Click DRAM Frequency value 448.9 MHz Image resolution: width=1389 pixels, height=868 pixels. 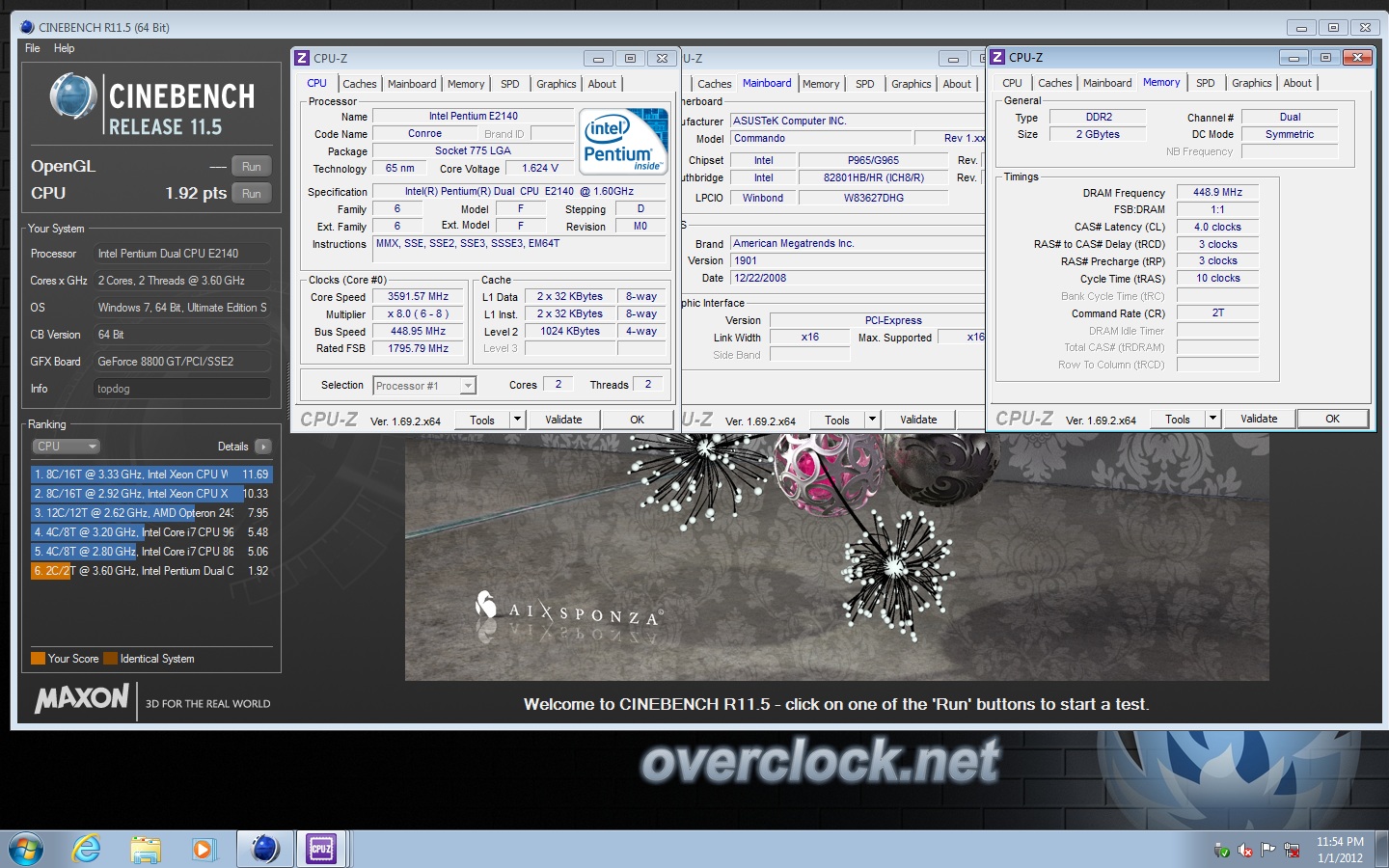tap(1217, 192)
